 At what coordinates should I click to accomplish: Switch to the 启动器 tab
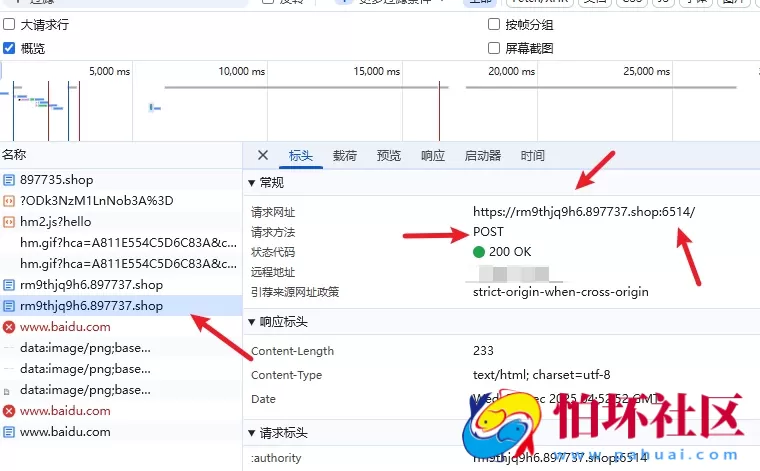pos(483,156)
